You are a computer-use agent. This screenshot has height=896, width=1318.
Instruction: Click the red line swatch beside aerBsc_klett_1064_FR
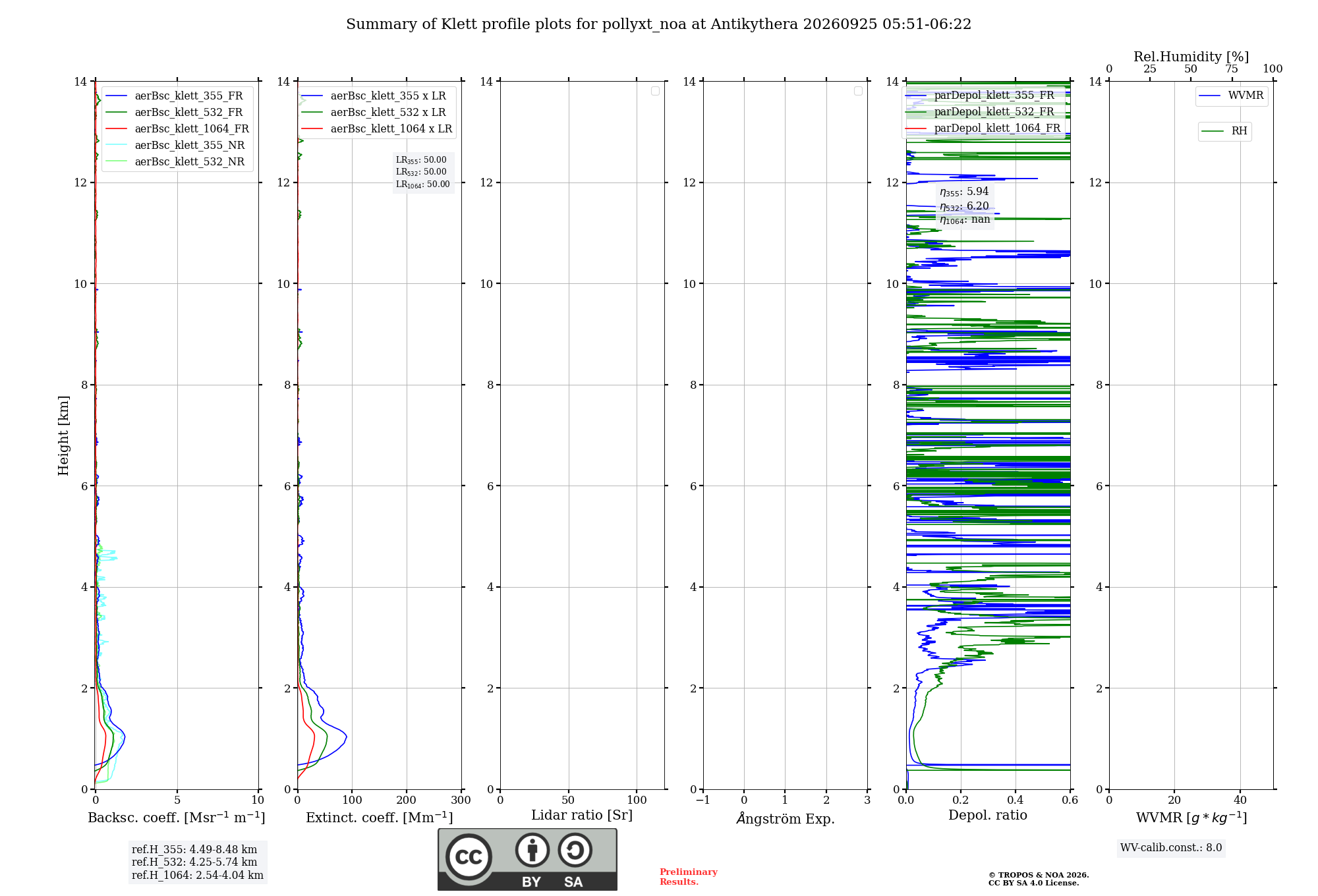(117, 128)
